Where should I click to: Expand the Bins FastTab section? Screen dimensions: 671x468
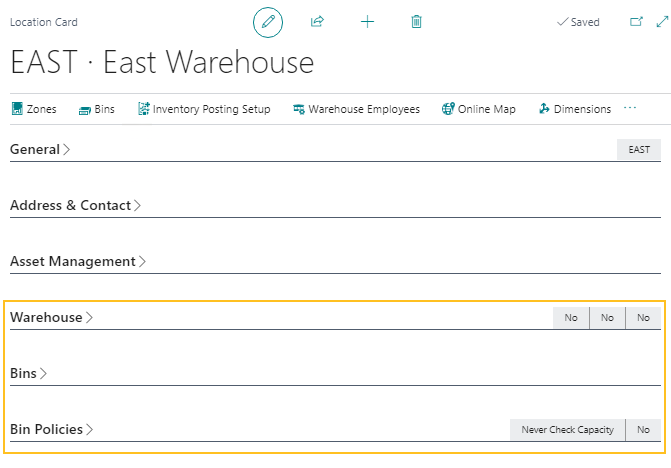tap(29, 373)
